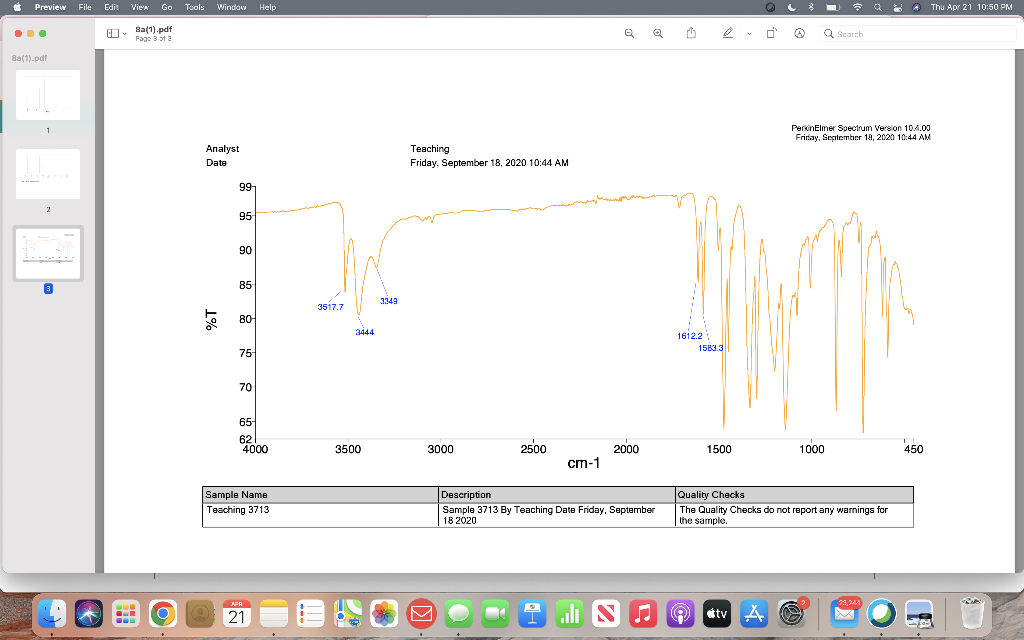Open Control Center in menu bar
The width and height of the screenshot is (1024, 640).
pos(897,7)
